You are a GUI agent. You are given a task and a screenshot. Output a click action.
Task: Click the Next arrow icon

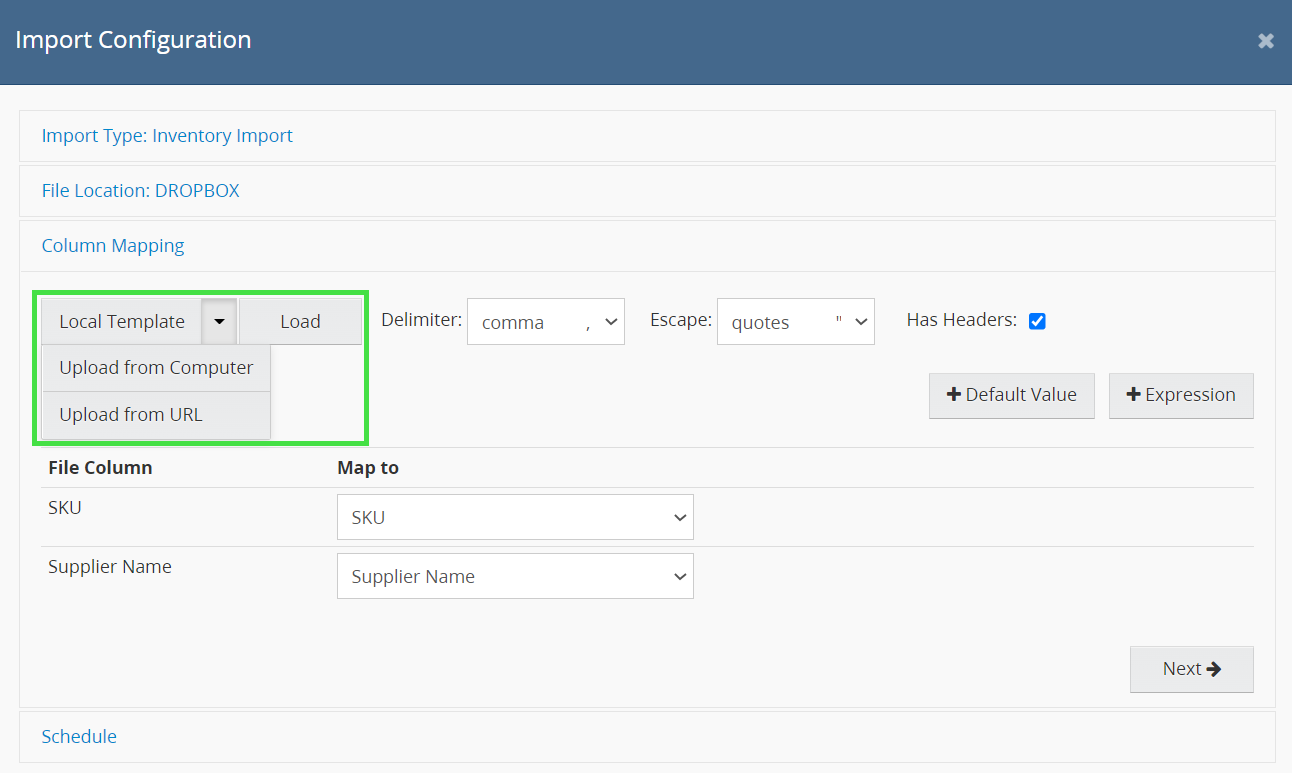(1214, 669)
